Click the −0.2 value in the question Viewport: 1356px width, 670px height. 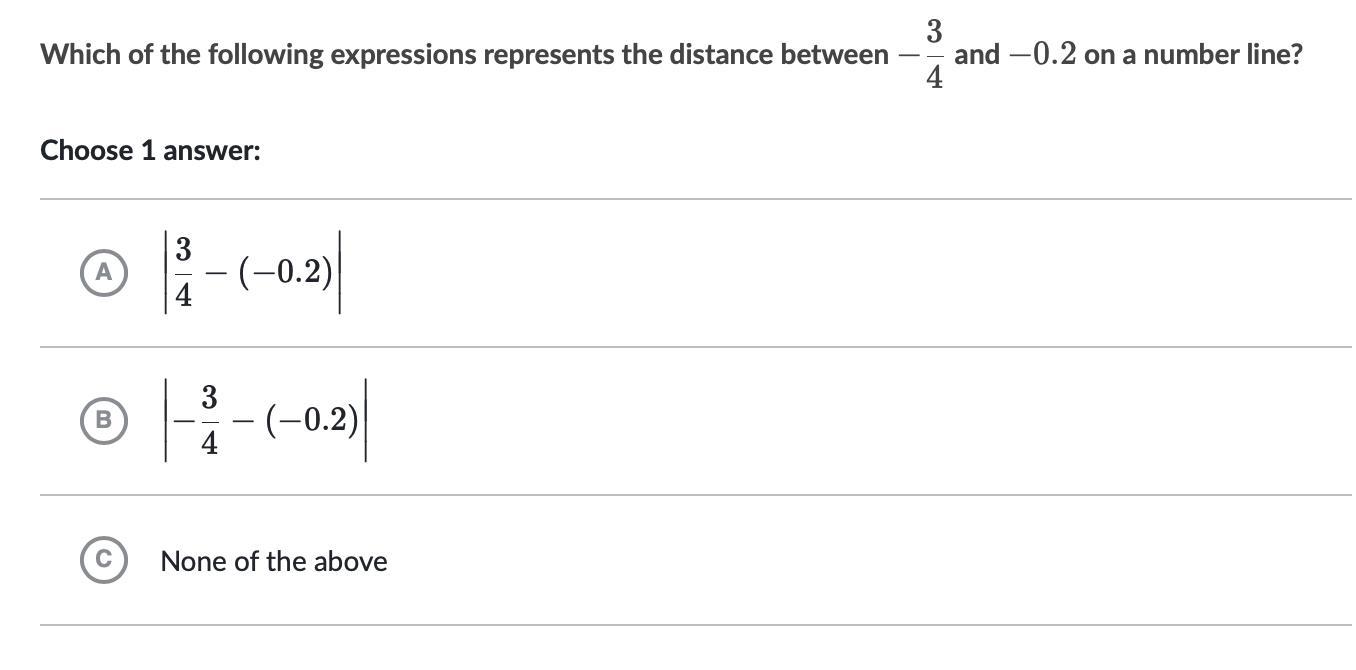[1042, 54]
